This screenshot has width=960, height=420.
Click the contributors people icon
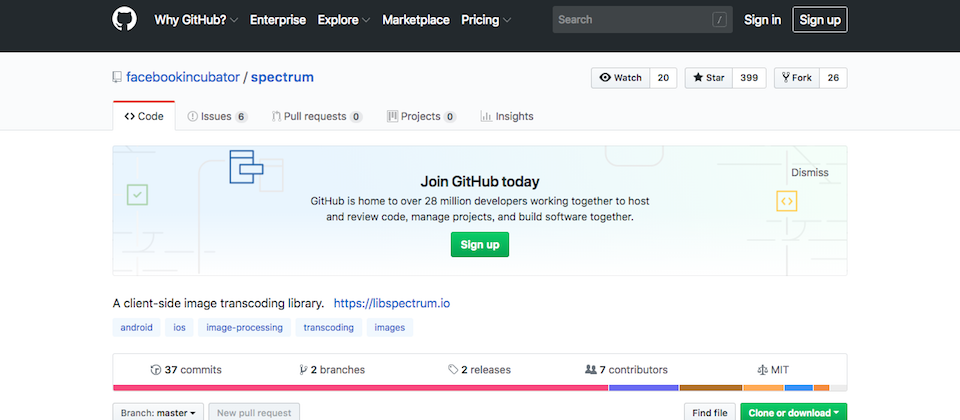[x=590, y=370]
